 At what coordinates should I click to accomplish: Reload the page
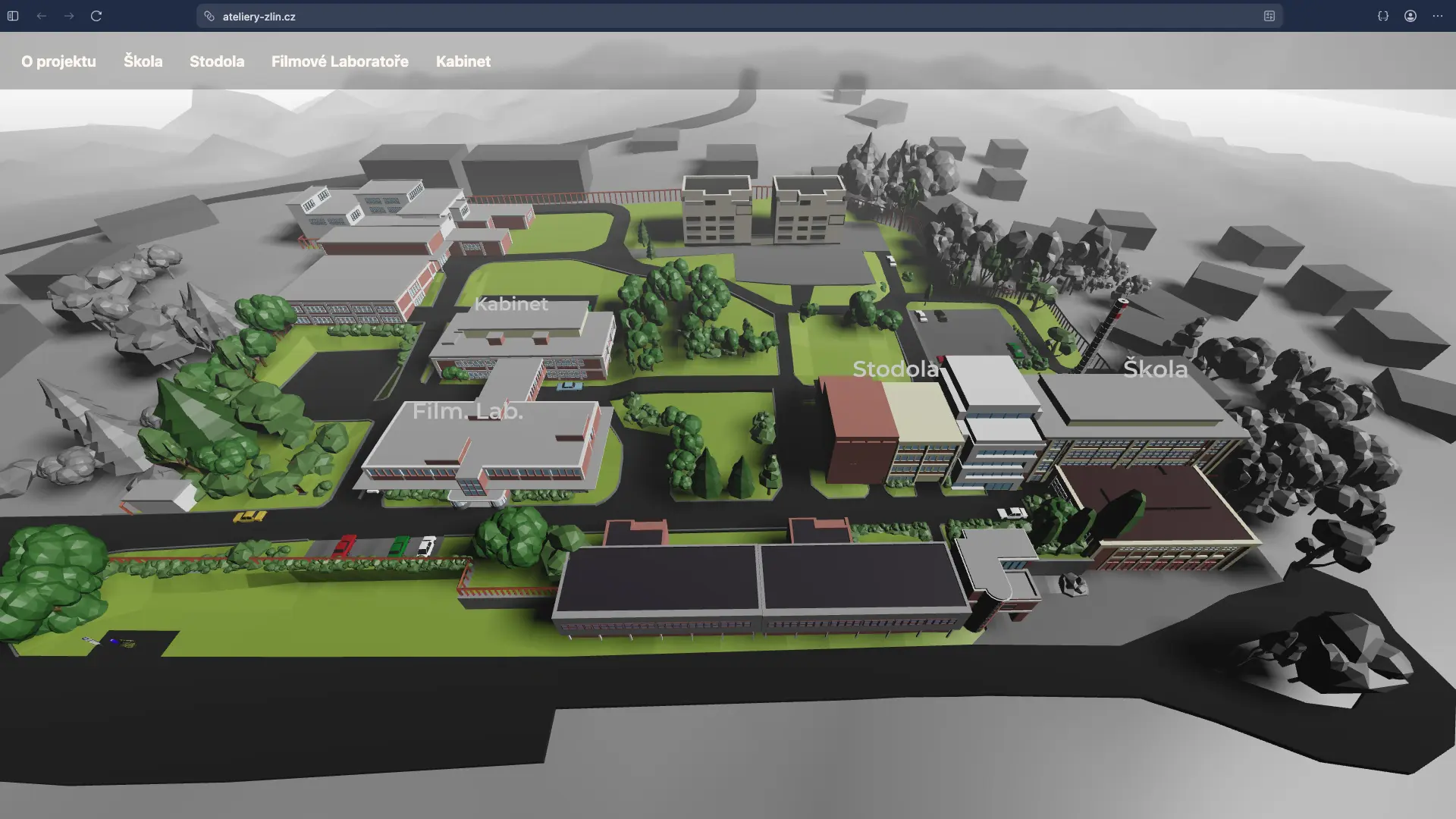tap(96, 16)
